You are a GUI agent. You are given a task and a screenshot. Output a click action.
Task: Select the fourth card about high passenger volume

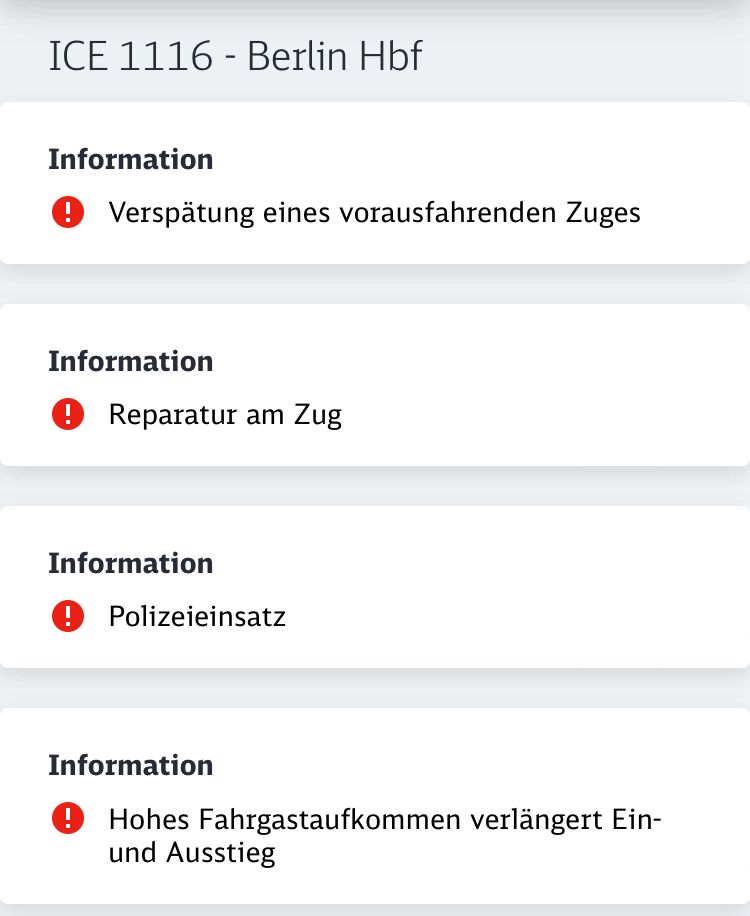(375, 806)
